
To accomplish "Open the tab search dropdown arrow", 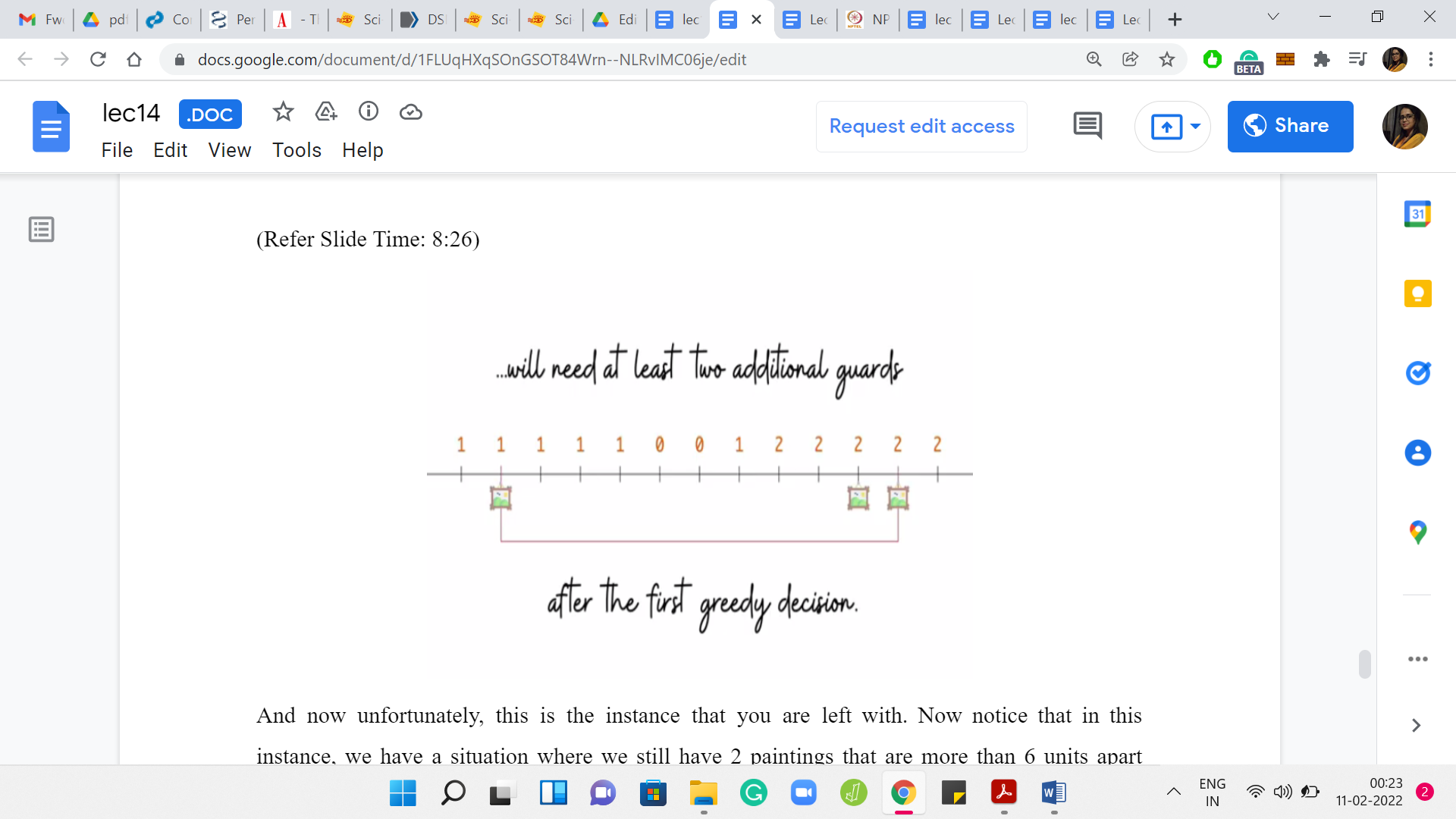I will pos(1273,18).
